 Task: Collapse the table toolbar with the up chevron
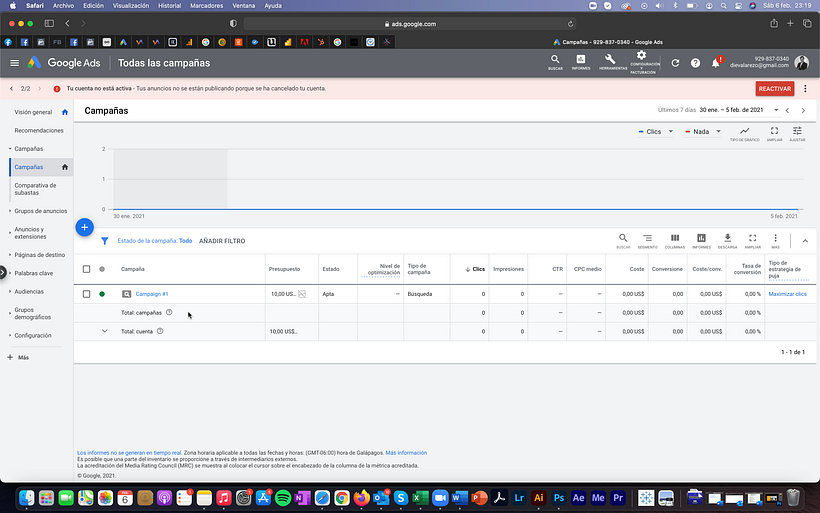tap(805, 241)
